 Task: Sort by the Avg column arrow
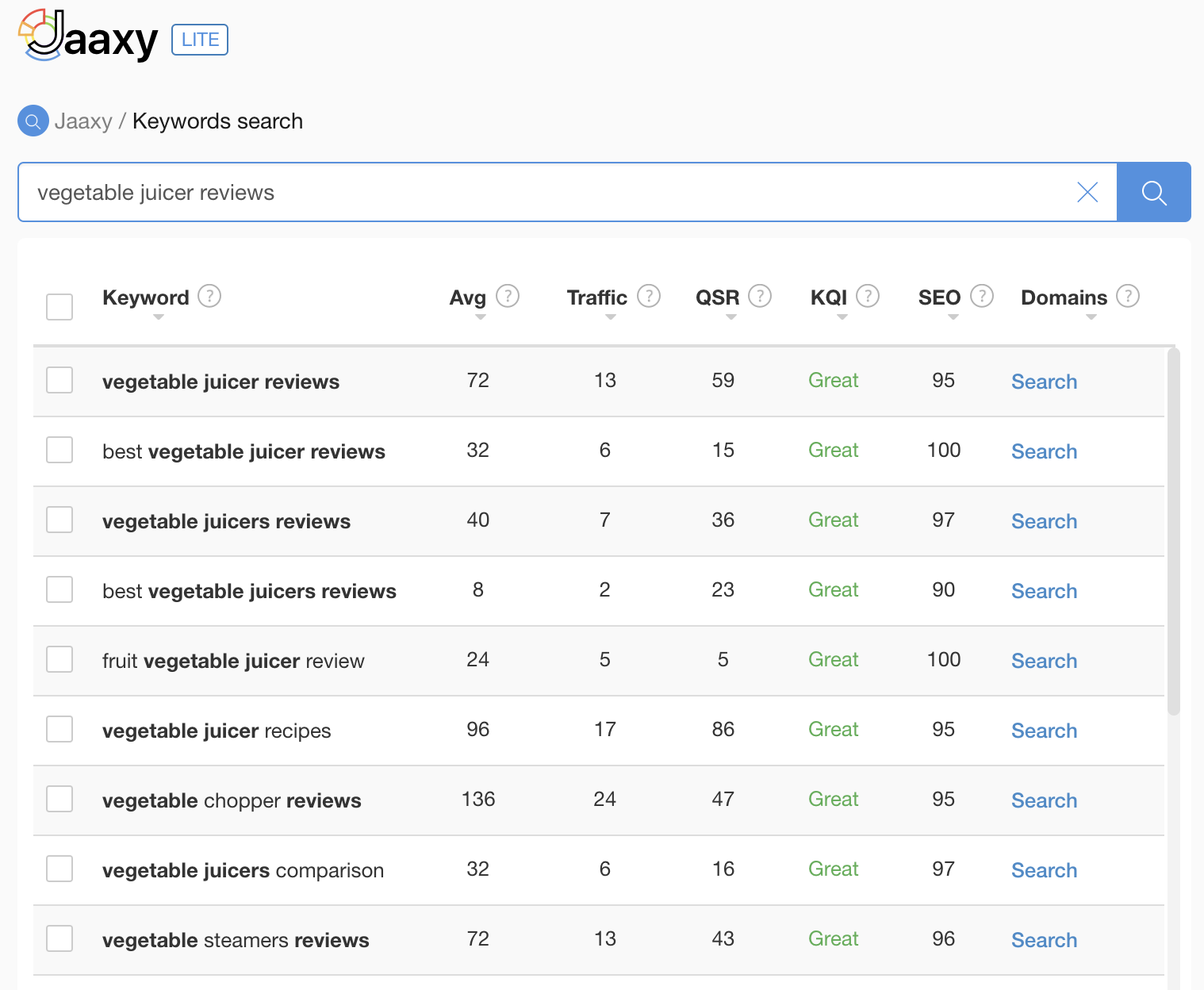point(481,317)
